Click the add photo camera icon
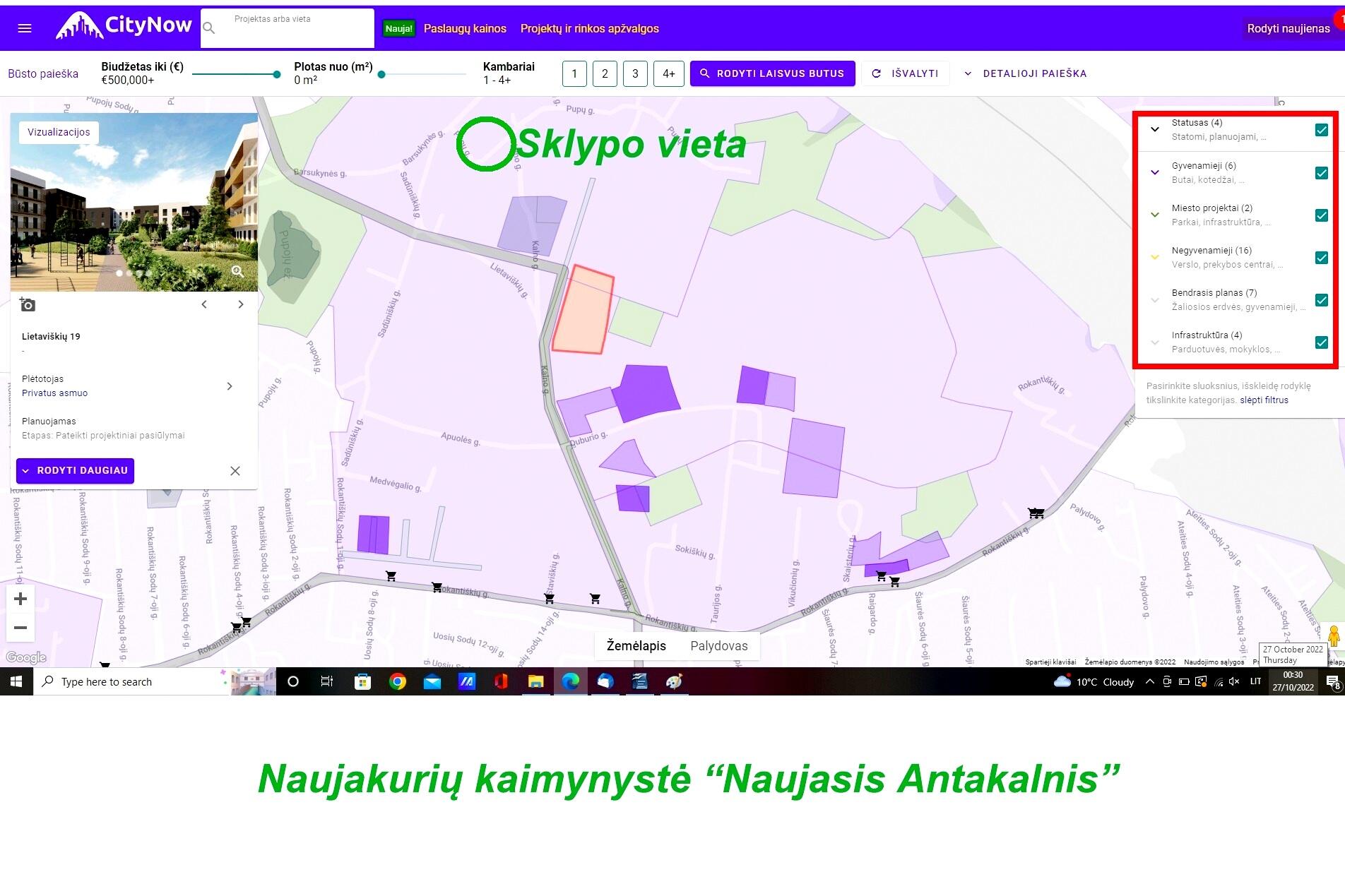The height and width of the screenshot is (896, 1345). coord(28,304)
